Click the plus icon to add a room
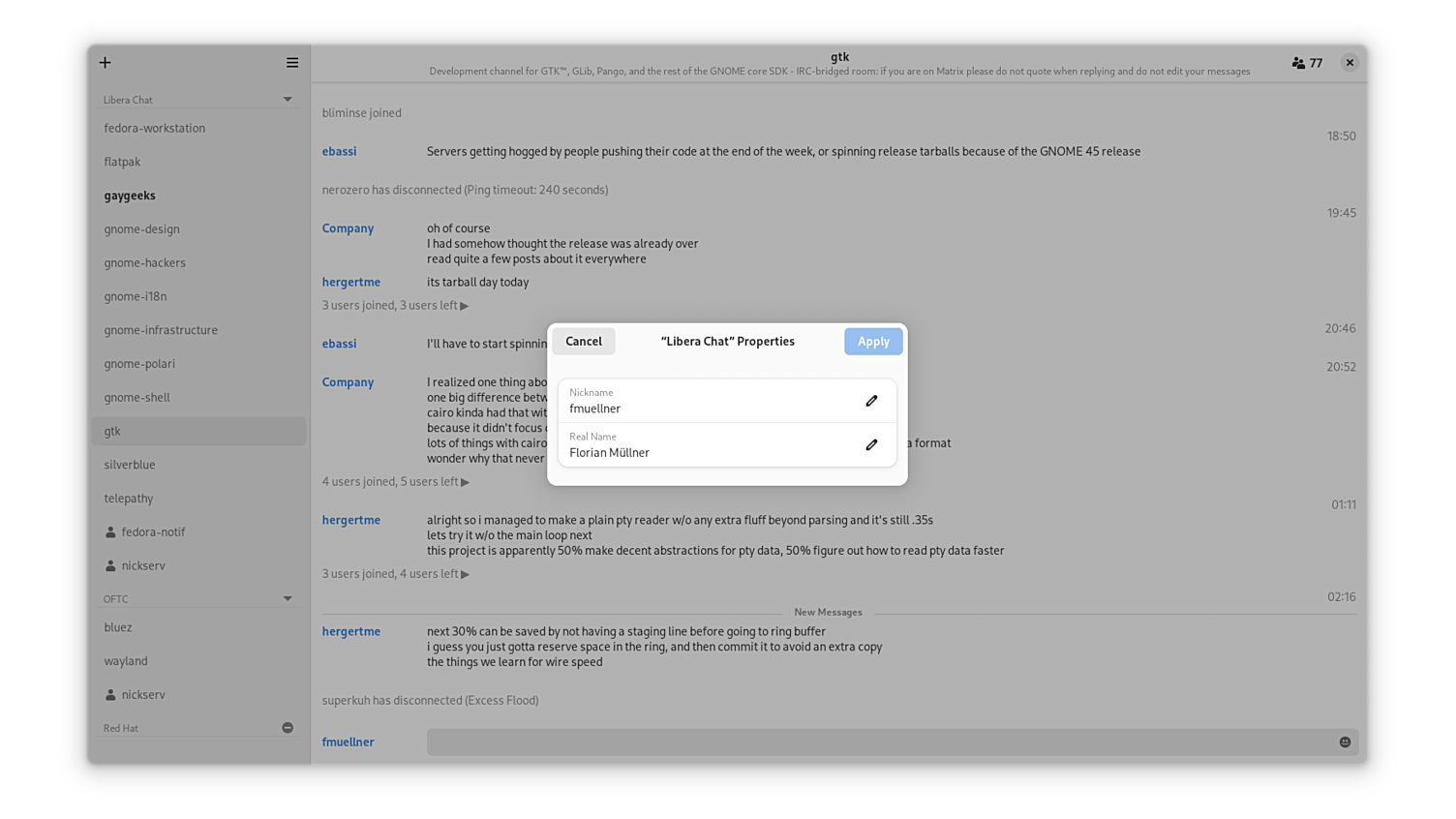 (x=105, y=63)
